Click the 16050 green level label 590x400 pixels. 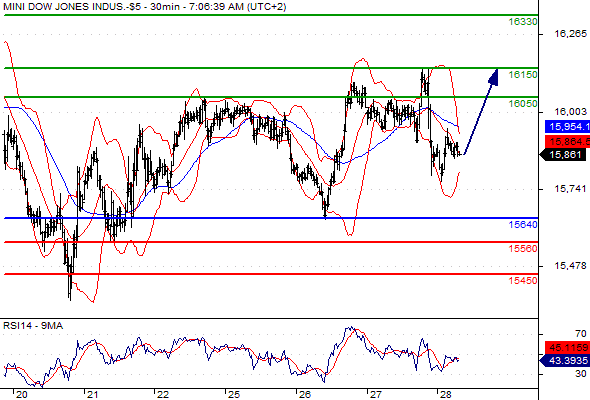tap(523, 103)
